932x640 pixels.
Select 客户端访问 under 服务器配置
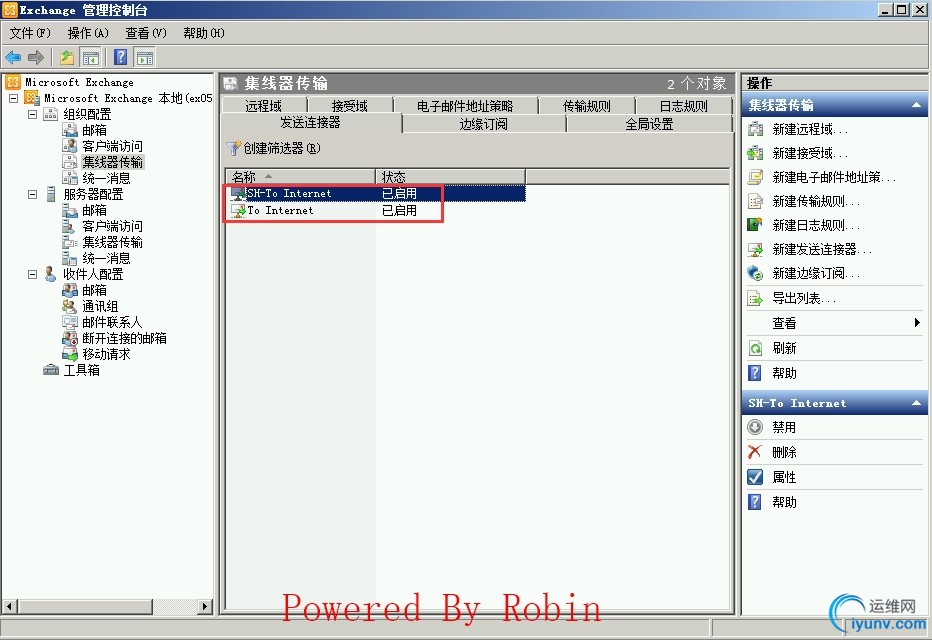[x=112, y=226]
